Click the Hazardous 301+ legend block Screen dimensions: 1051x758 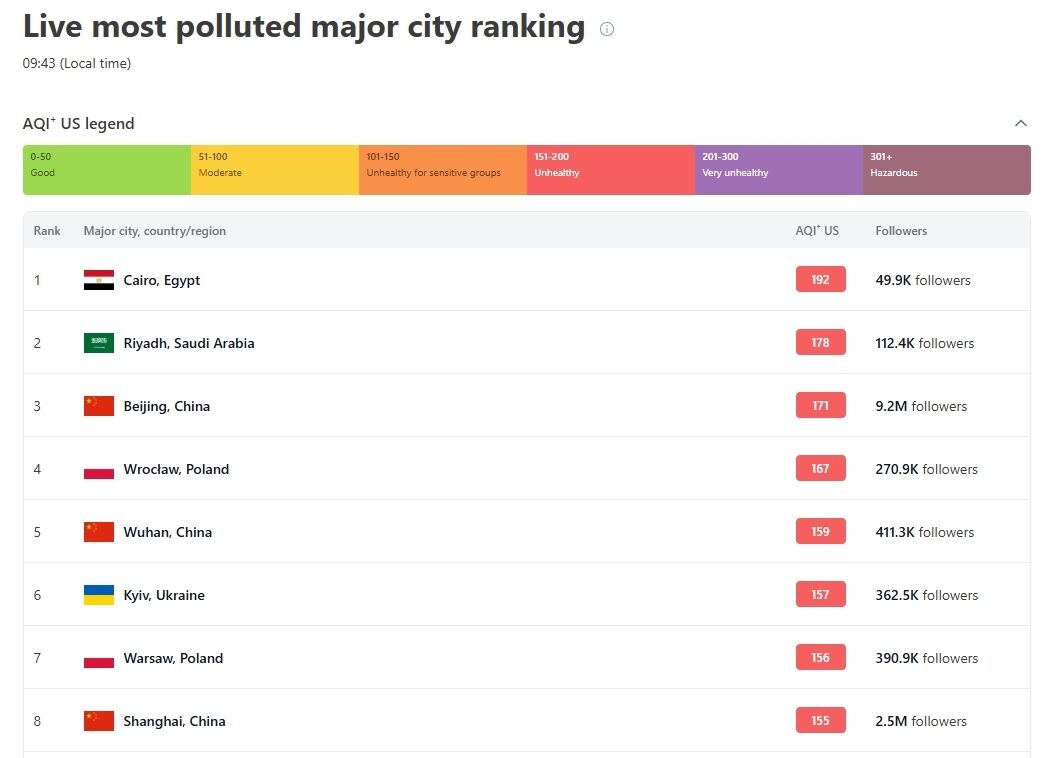click(946, 170)
